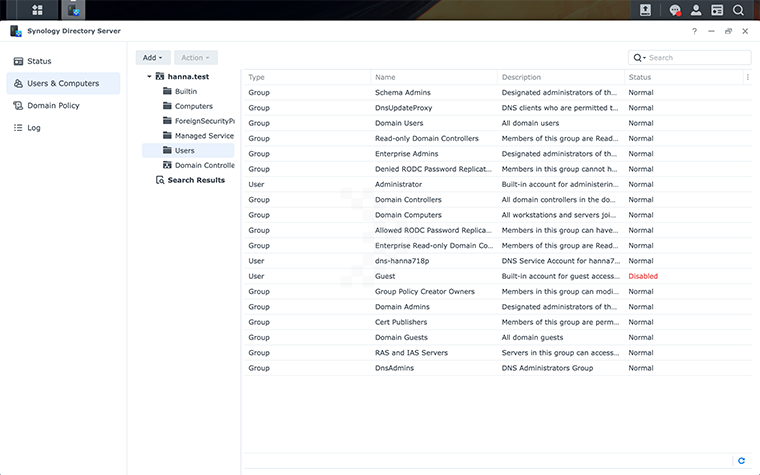The width and height of the screenshot is (760, 475).
Task: Open the user account options icon
Action: 696,10
